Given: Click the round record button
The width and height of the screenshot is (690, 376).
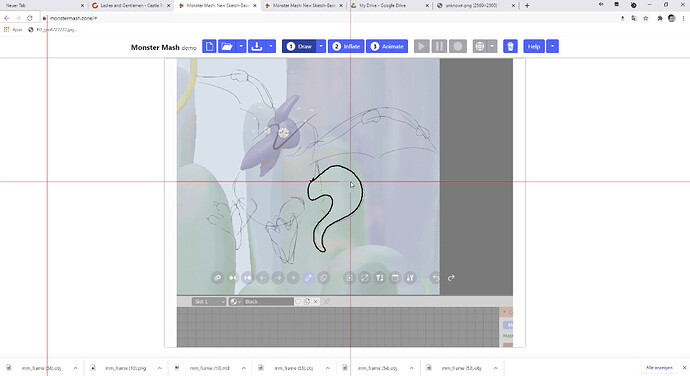Looking at the screenshot, I should [458, 46].
